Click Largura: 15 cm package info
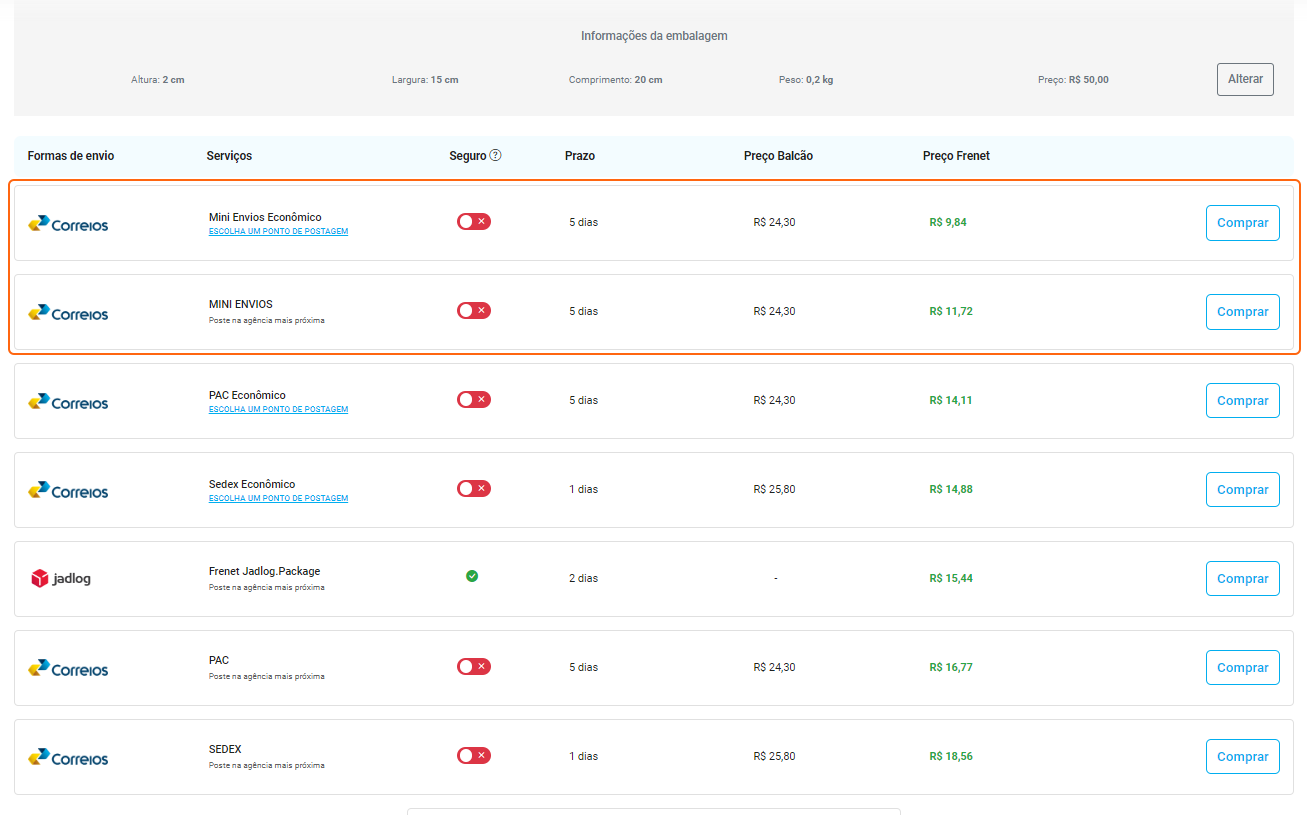The image size is (1307, 815). 425,80
